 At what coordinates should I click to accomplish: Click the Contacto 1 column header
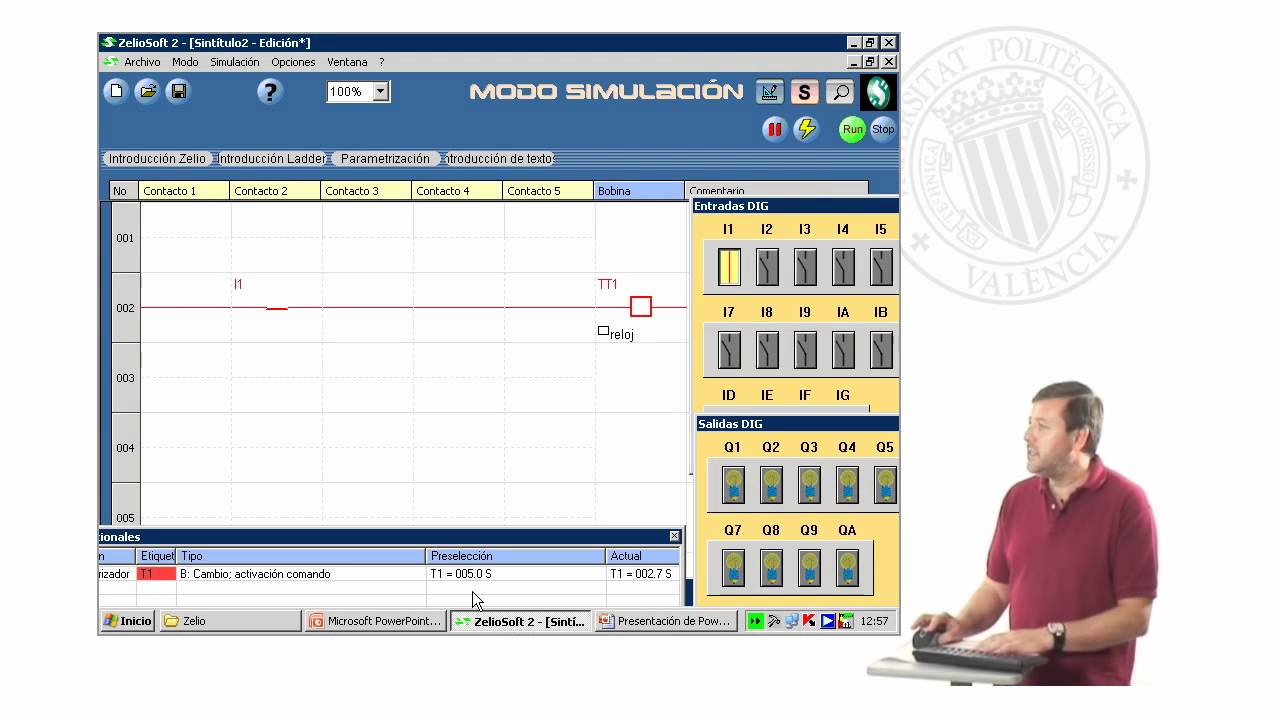click(184, 191)
